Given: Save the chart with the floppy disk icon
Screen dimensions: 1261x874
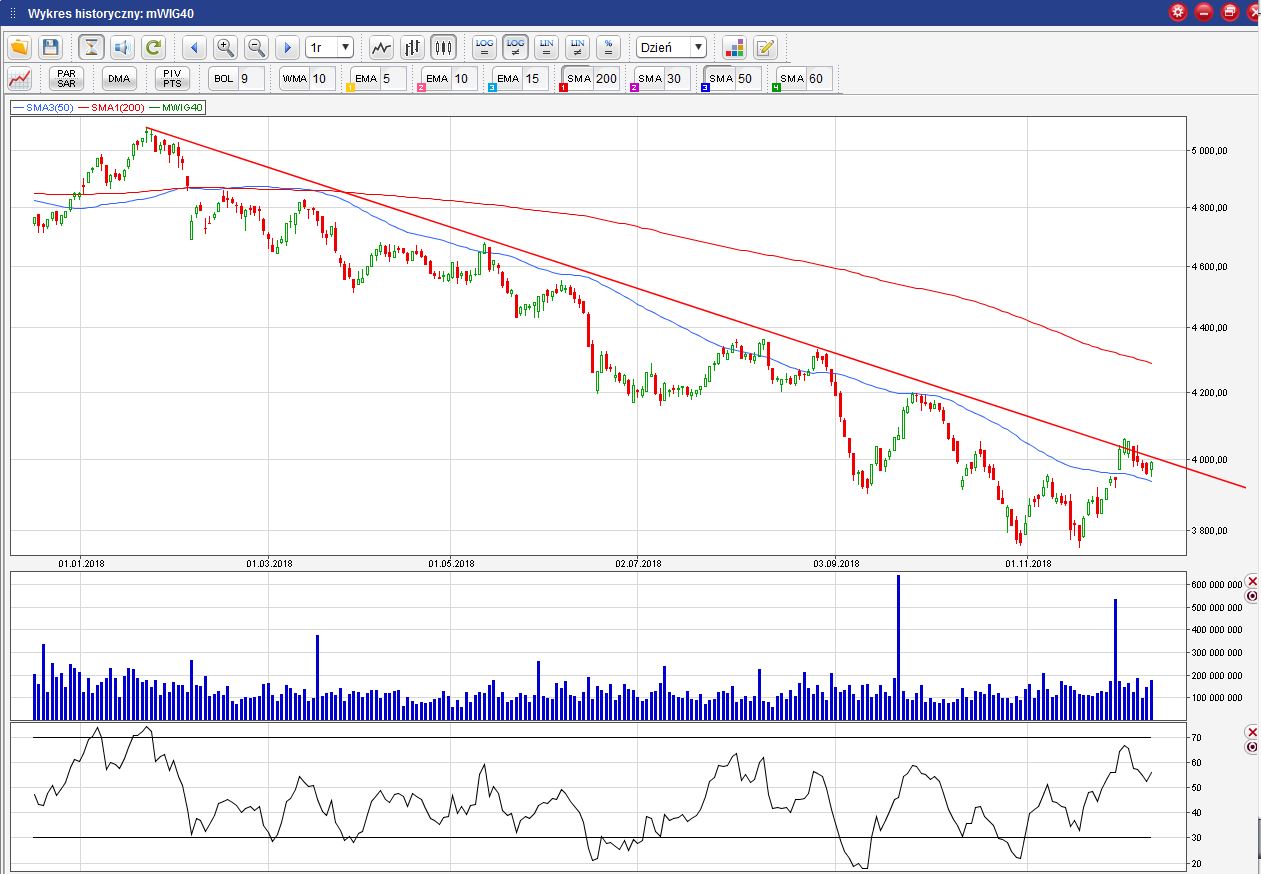Looking at the screenshot, I should click(x=51, y=47).
